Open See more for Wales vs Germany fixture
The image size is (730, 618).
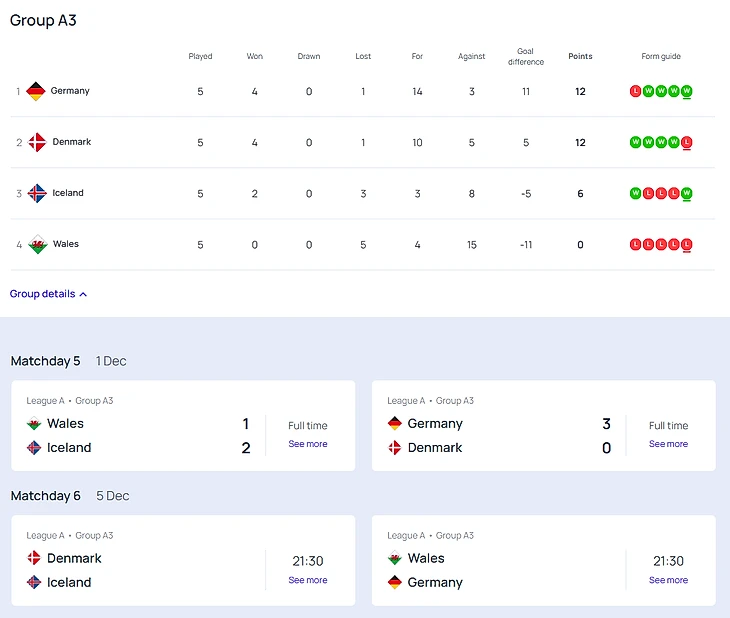coord(668,580)
